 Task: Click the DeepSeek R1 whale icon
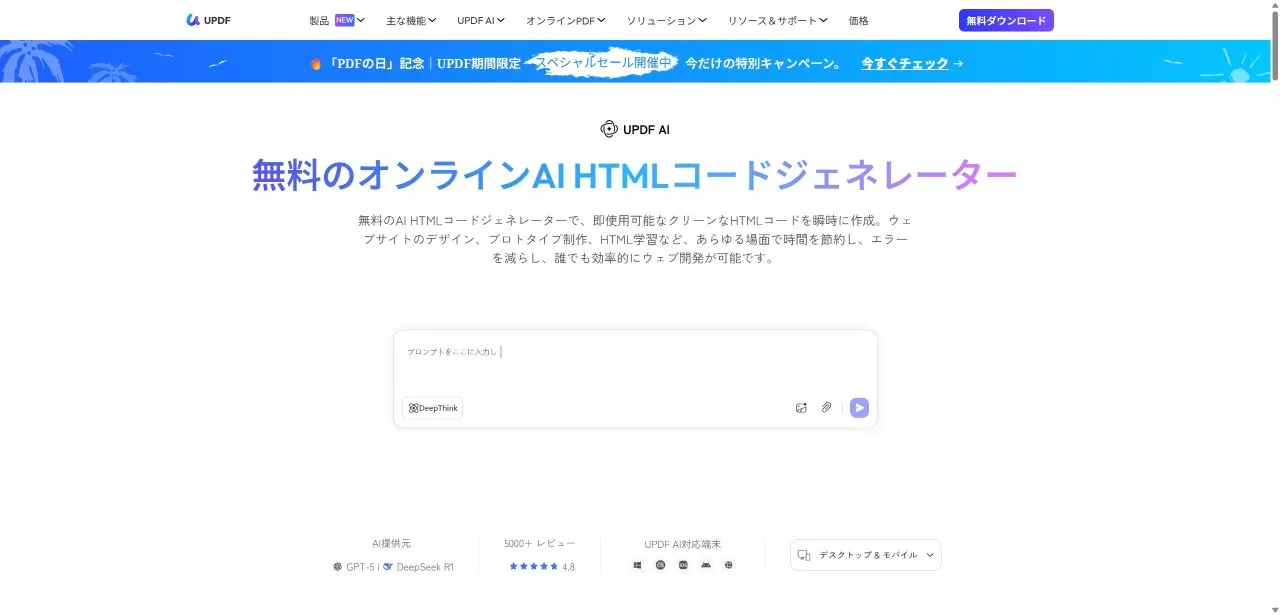(388, 567)
